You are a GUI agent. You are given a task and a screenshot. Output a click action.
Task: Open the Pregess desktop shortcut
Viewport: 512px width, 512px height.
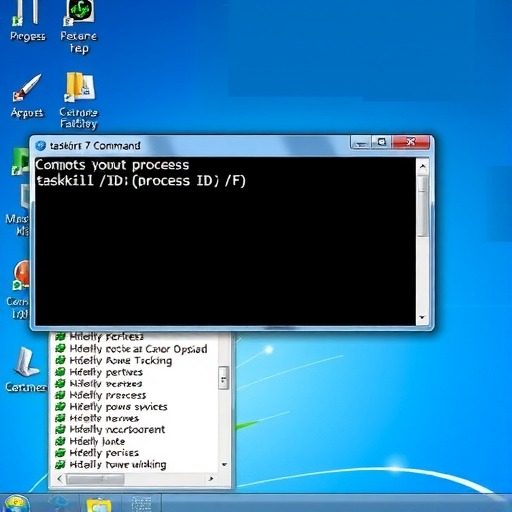(x=27, y=22)
